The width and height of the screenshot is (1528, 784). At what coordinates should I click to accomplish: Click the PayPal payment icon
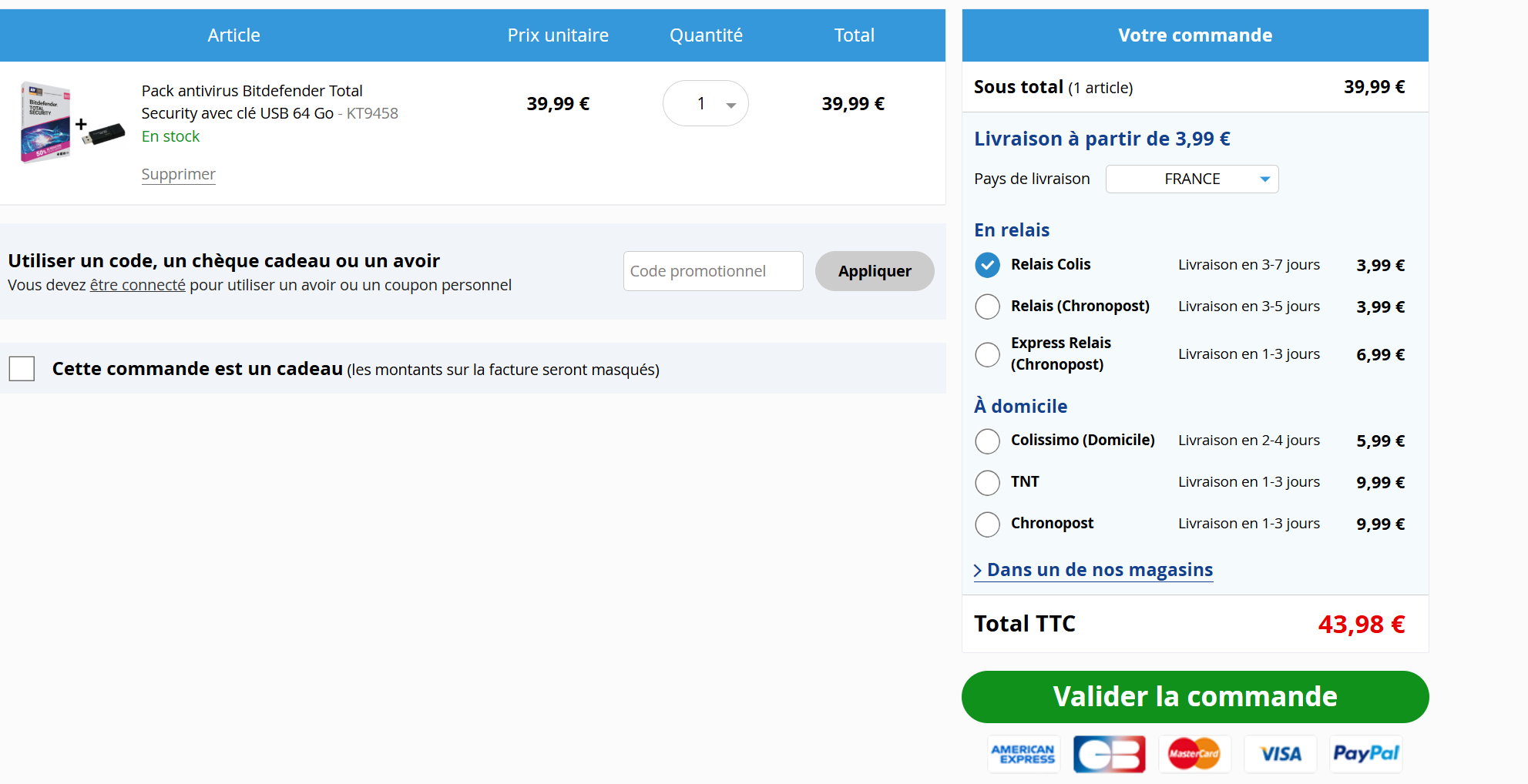[1365, 754]
